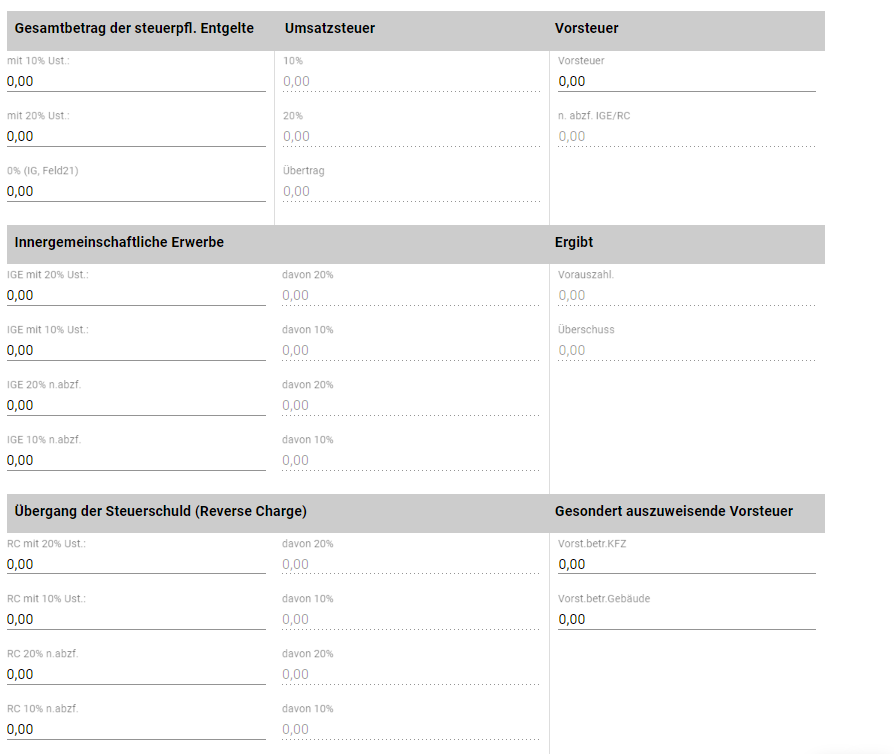The width and height of the screenshot is (894, 754).
Task: Click the 'RC mit 10% Ust.' field
Action: (x=136, y=619)
